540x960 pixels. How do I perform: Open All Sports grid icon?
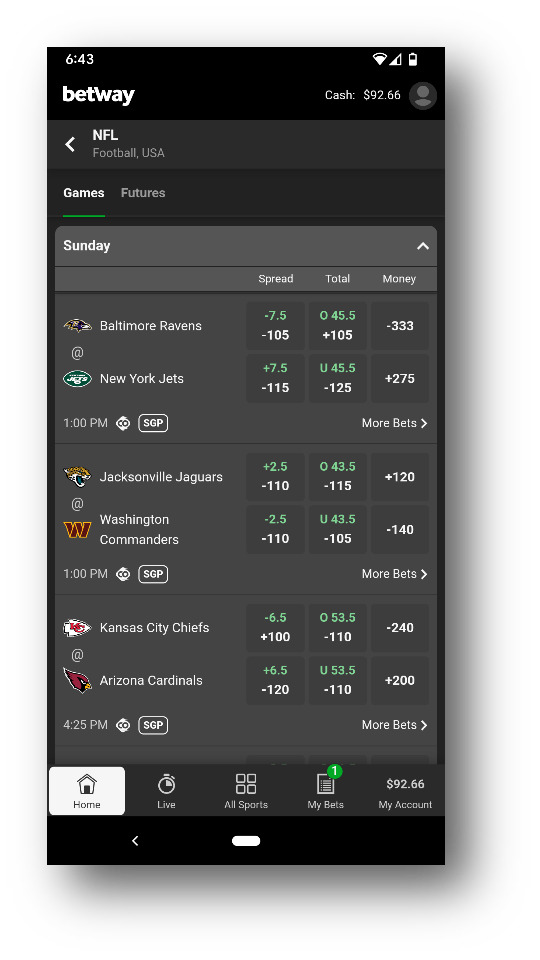(246, 784)
